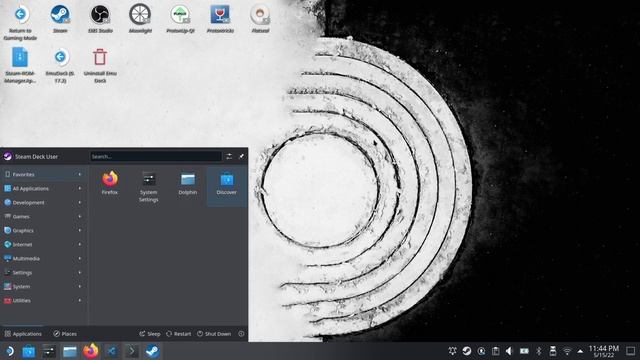Select the Uninstall EmuDeck trash icon

click(x=100, y=65)
